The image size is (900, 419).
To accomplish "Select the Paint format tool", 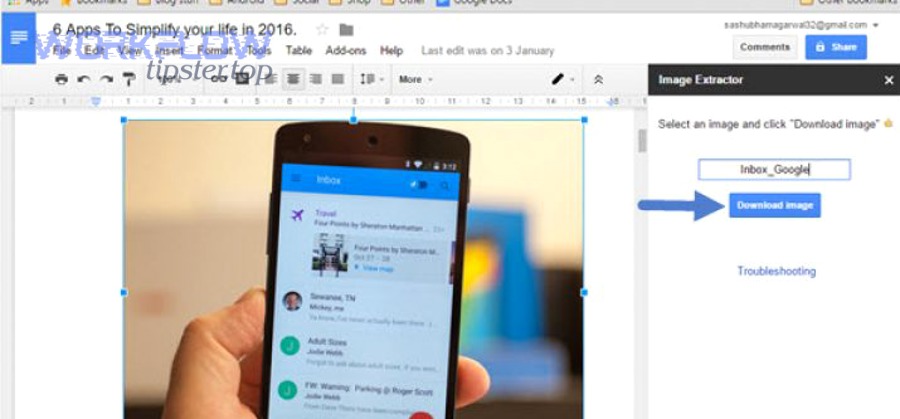I will (x=129, y=79).
